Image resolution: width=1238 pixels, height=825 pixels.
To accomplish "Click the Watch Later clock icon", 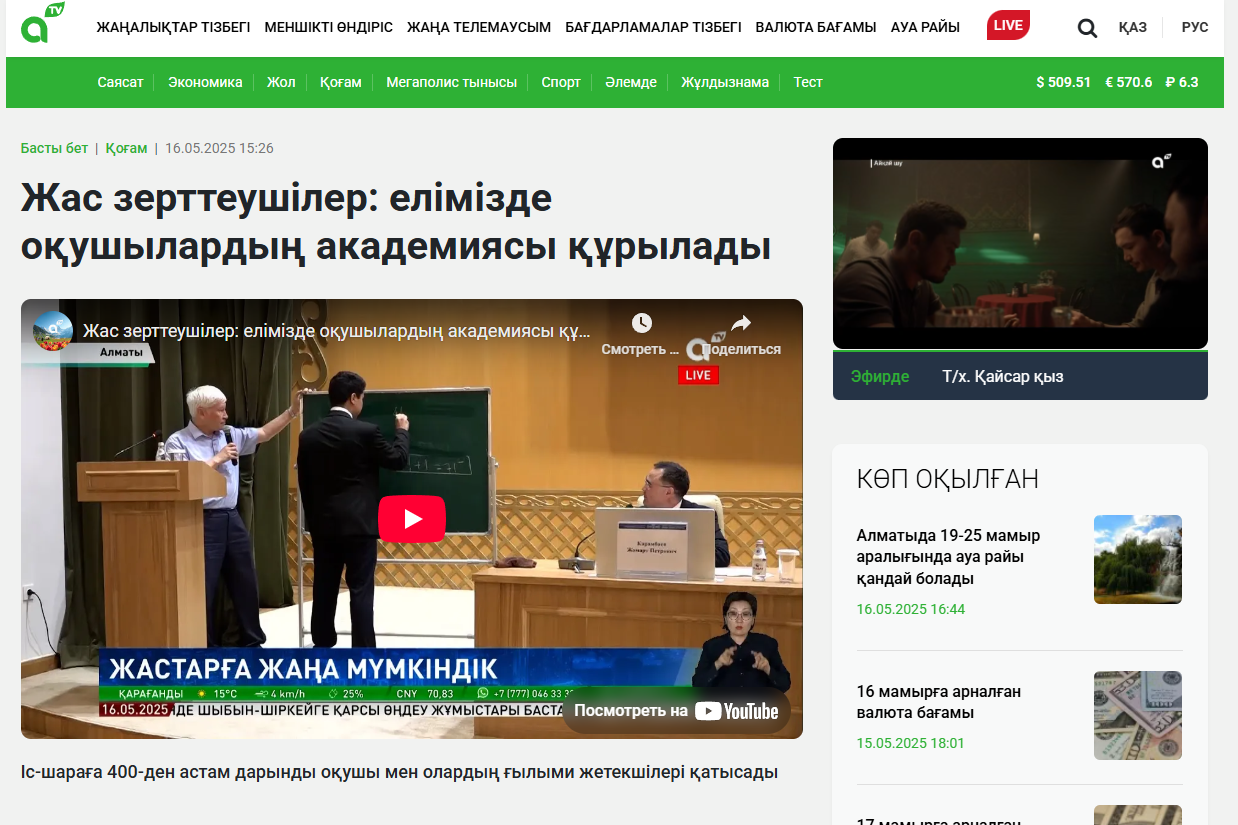I will coord(641,323).
